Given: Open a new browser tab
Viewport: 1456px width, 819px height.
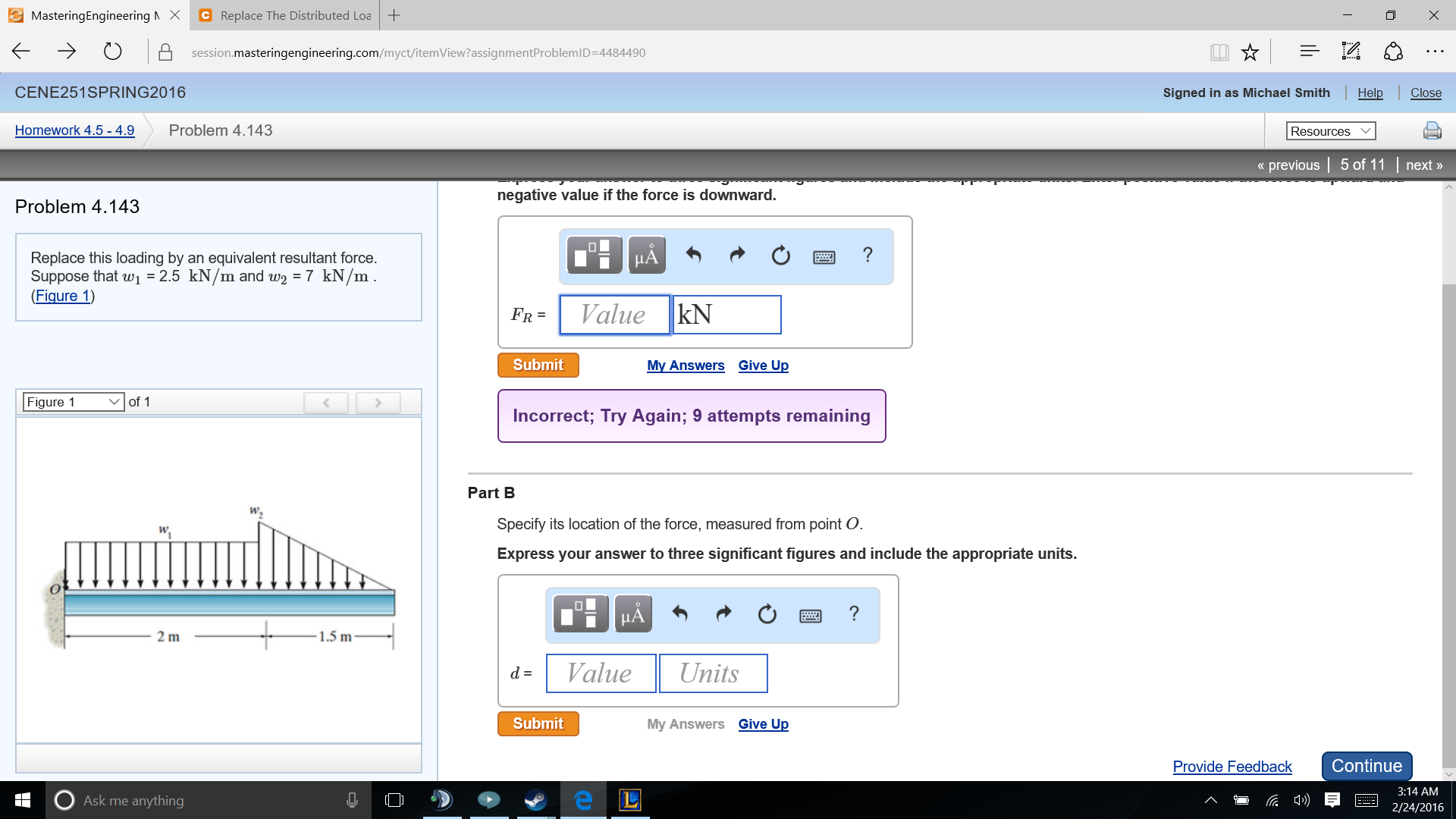Looking at the screenshot, I should click(394, 15).
